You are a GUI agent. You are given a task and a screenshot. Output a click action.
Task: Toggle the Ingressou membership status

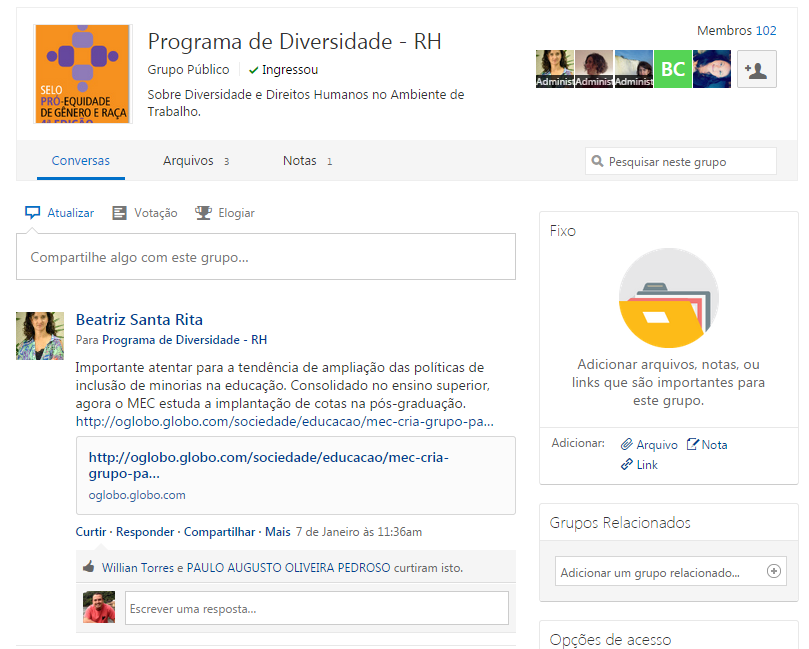(x=283, y=70)
